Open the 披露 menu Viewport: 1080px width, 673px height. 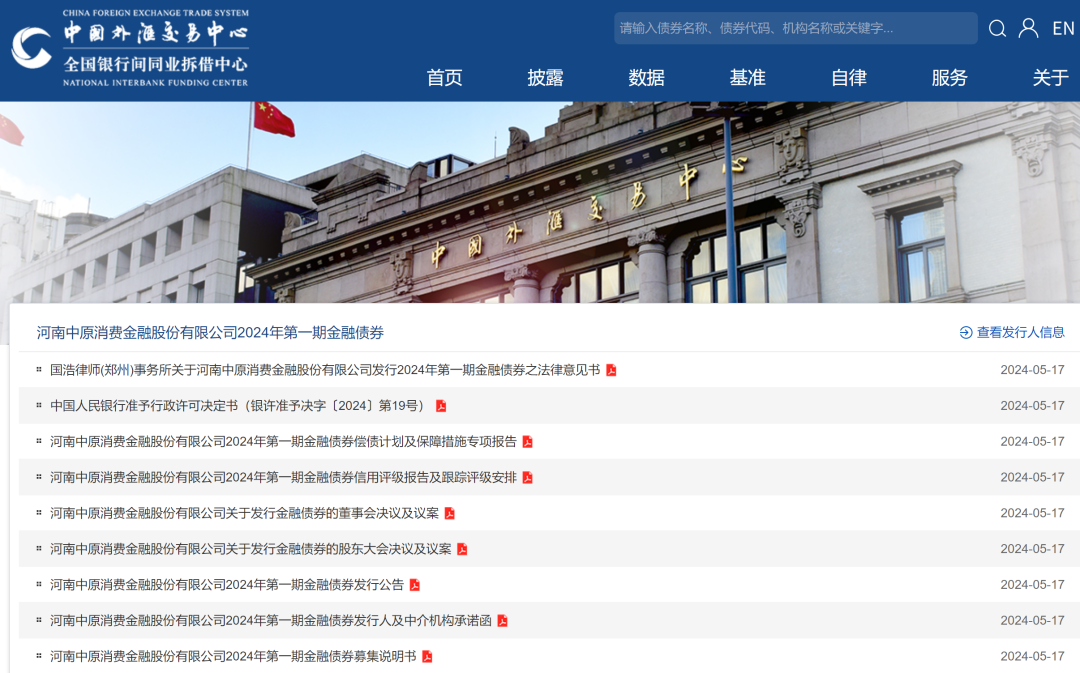coord(546,78)
